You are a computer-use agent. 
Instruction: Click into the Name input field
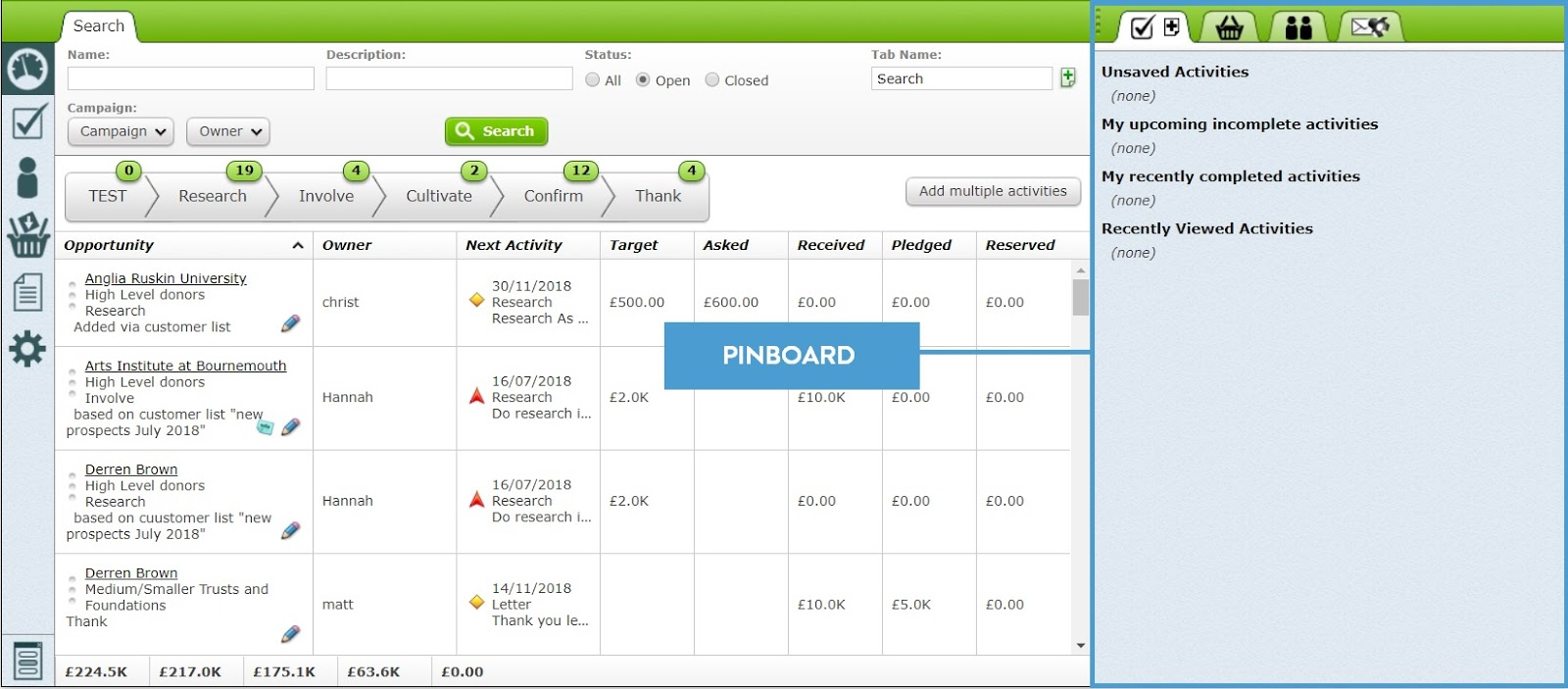click(191, 78)
